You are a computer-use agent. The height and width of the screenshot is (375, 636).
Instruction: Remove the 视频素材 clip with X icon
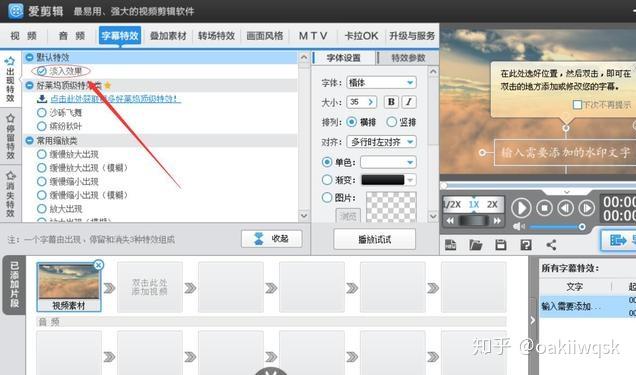click(98, 265)
